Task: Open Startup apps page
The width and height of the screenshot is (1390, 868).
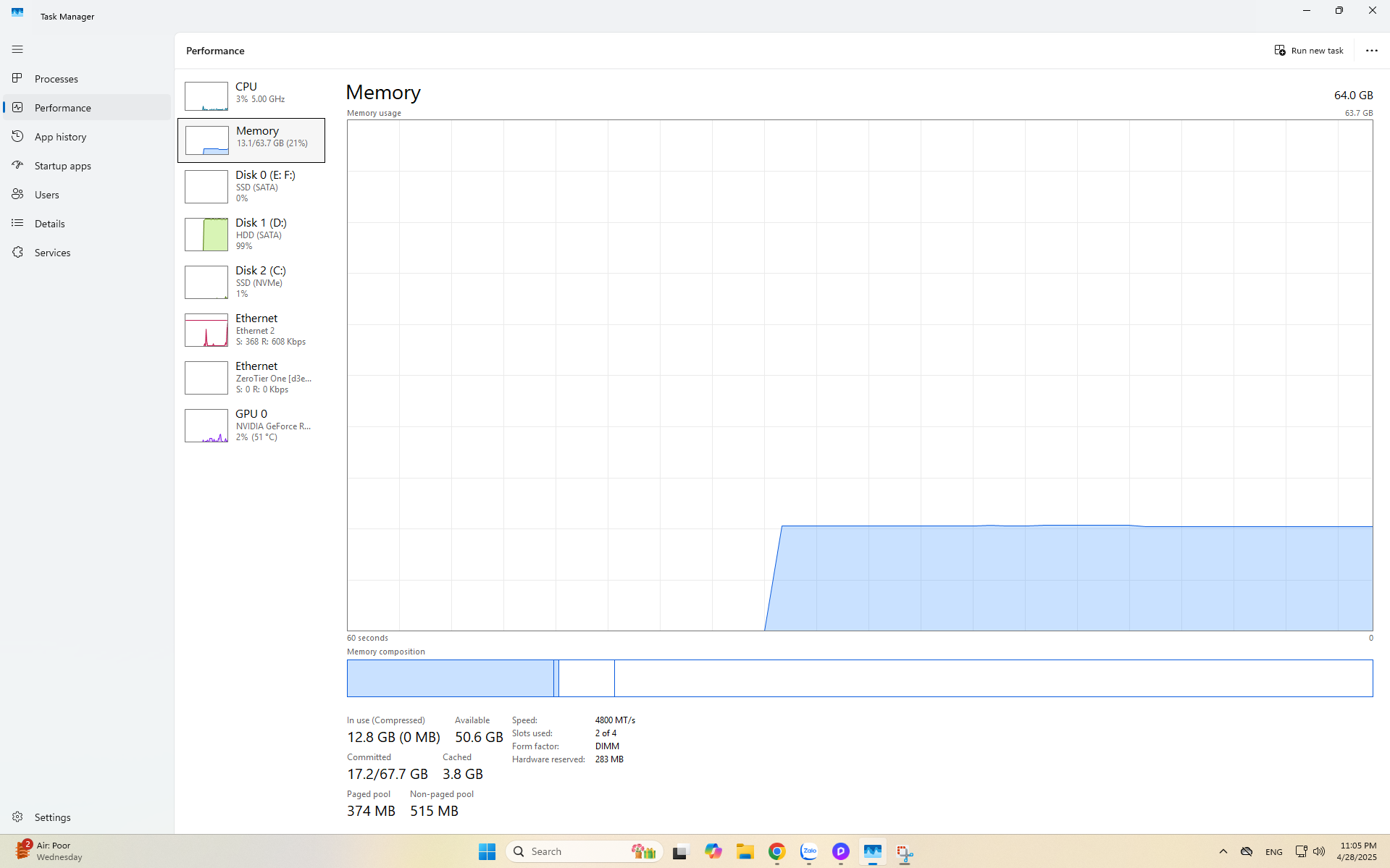Action: (x=87, y=165)
